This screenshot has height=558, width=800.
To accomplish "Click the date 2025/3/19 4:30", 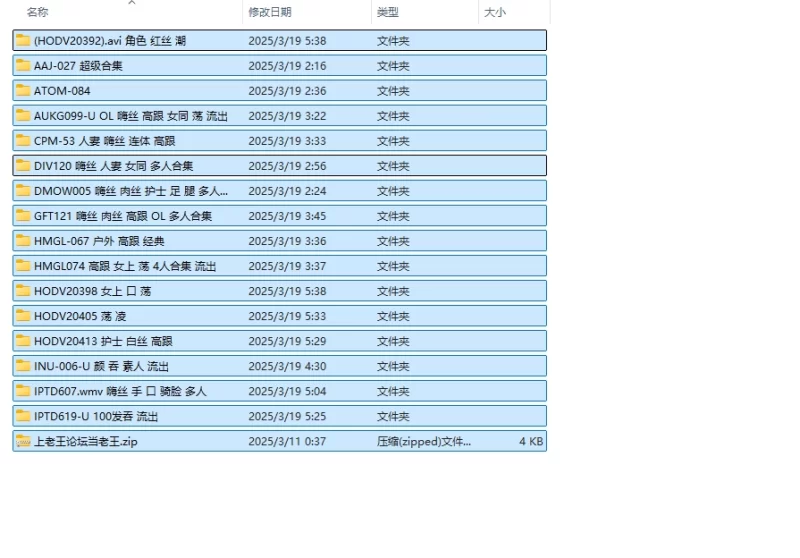I will 287,366.
